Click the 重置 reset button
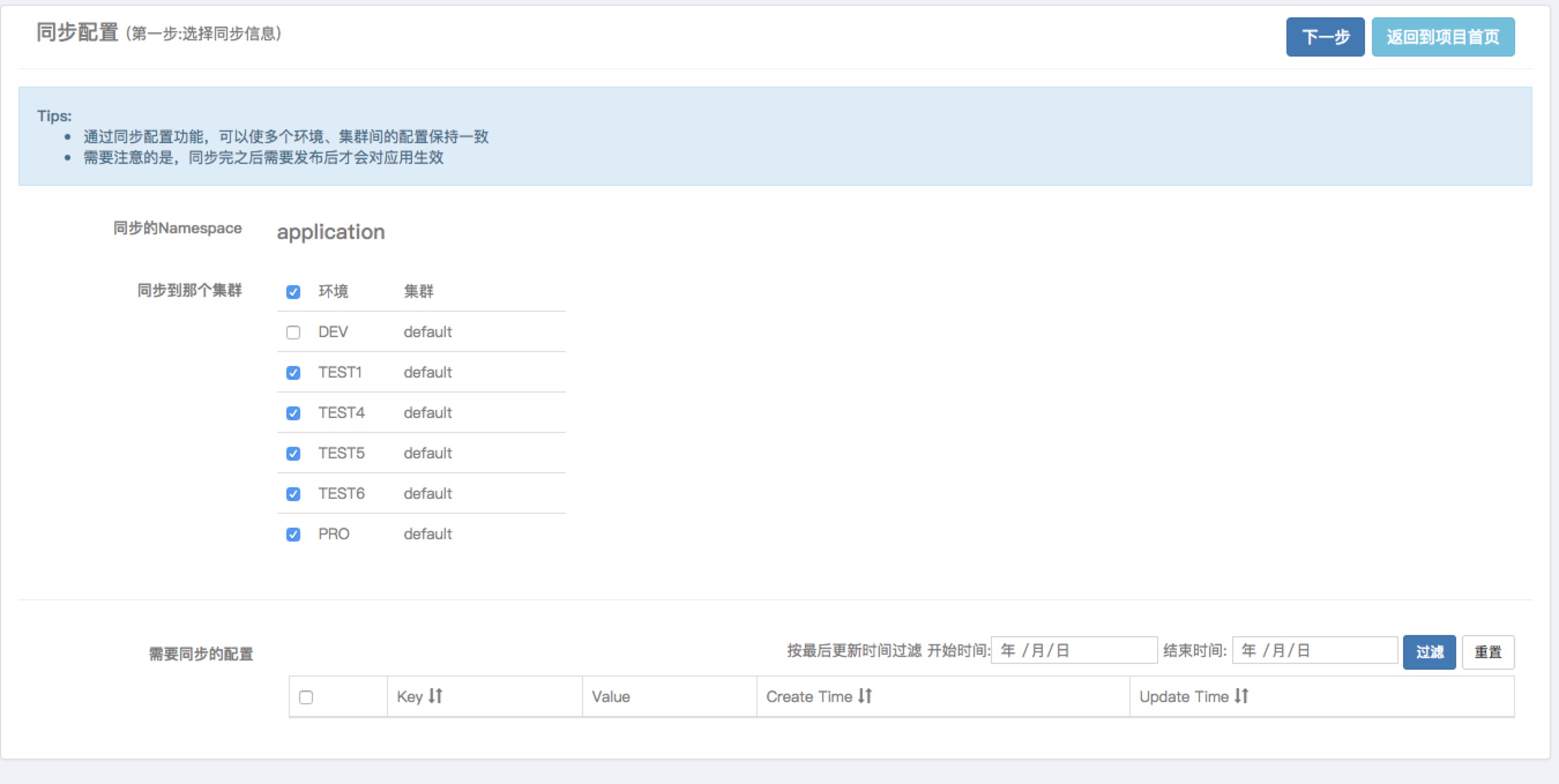Image resolution: width=1559 pixels, height=784 pixels. (1487, 652)
